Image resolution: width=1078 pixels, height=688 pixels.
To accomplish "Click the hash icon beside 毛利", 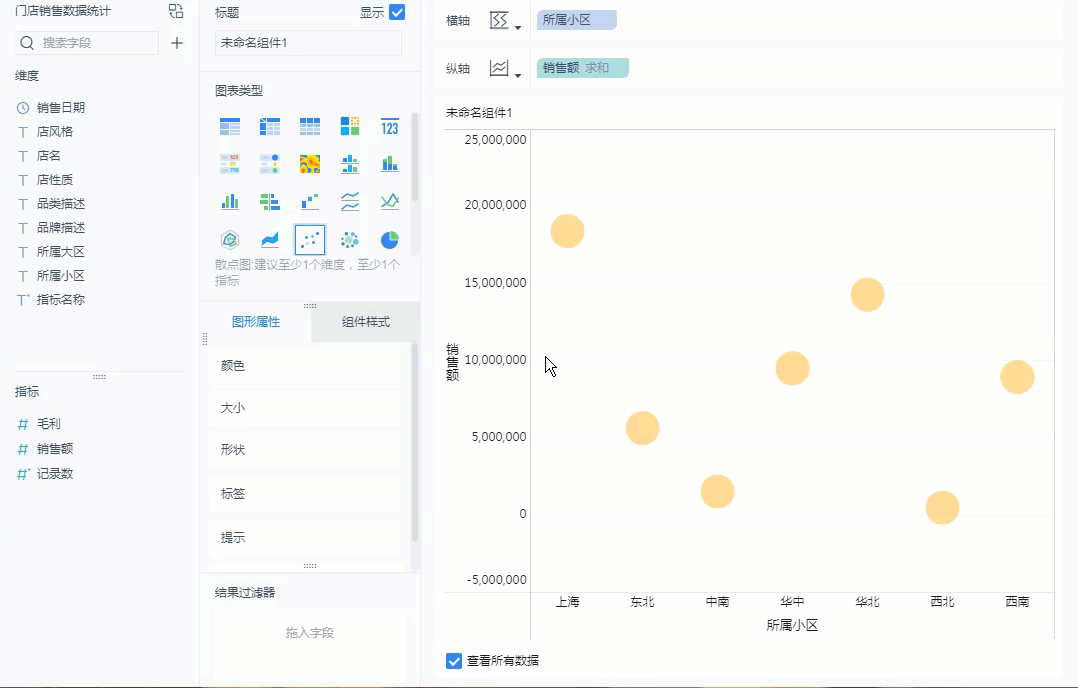I will [23, 424].
